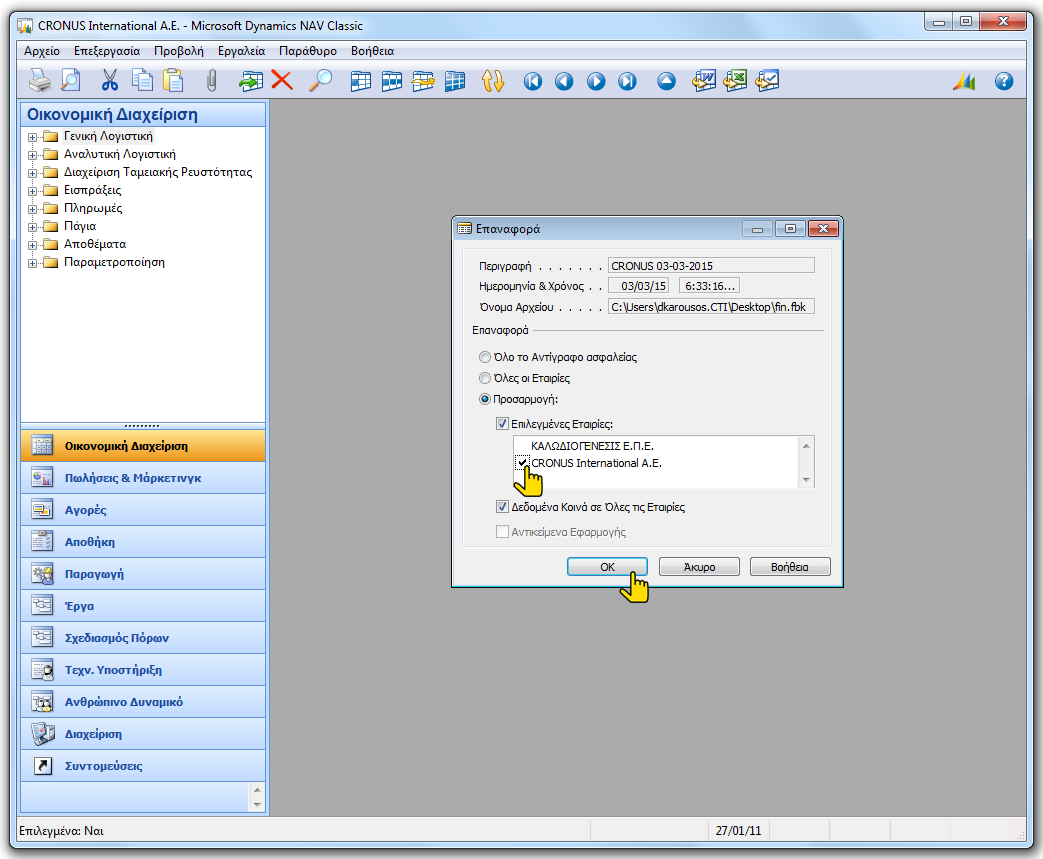1043x859 pixels.
Task: Toggle Δεδομένα Κοινά σε Όλες τις Εταιρίες checkbox
Action: [502, 507]
